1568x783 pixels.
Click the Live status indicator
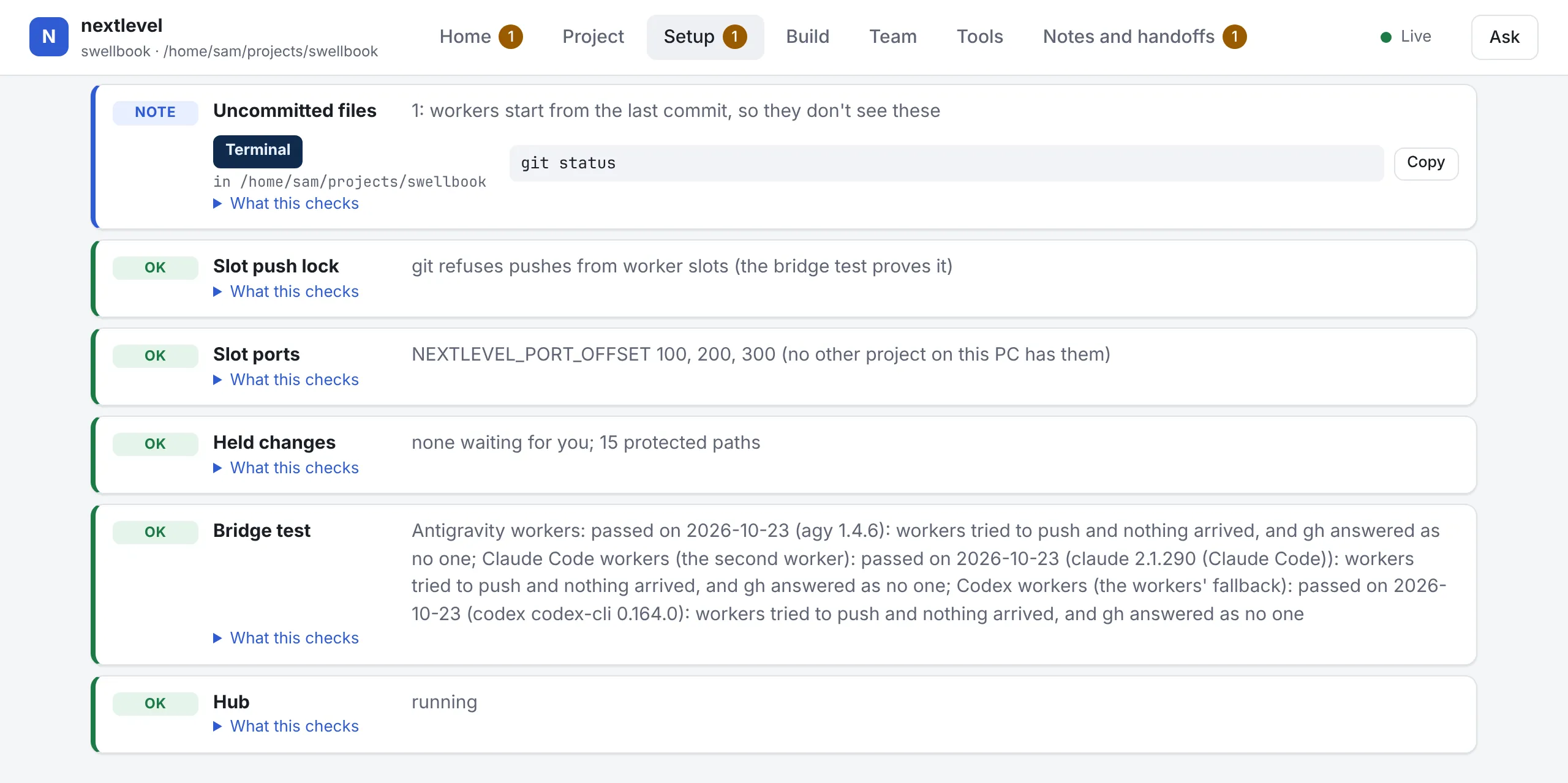1406,37
